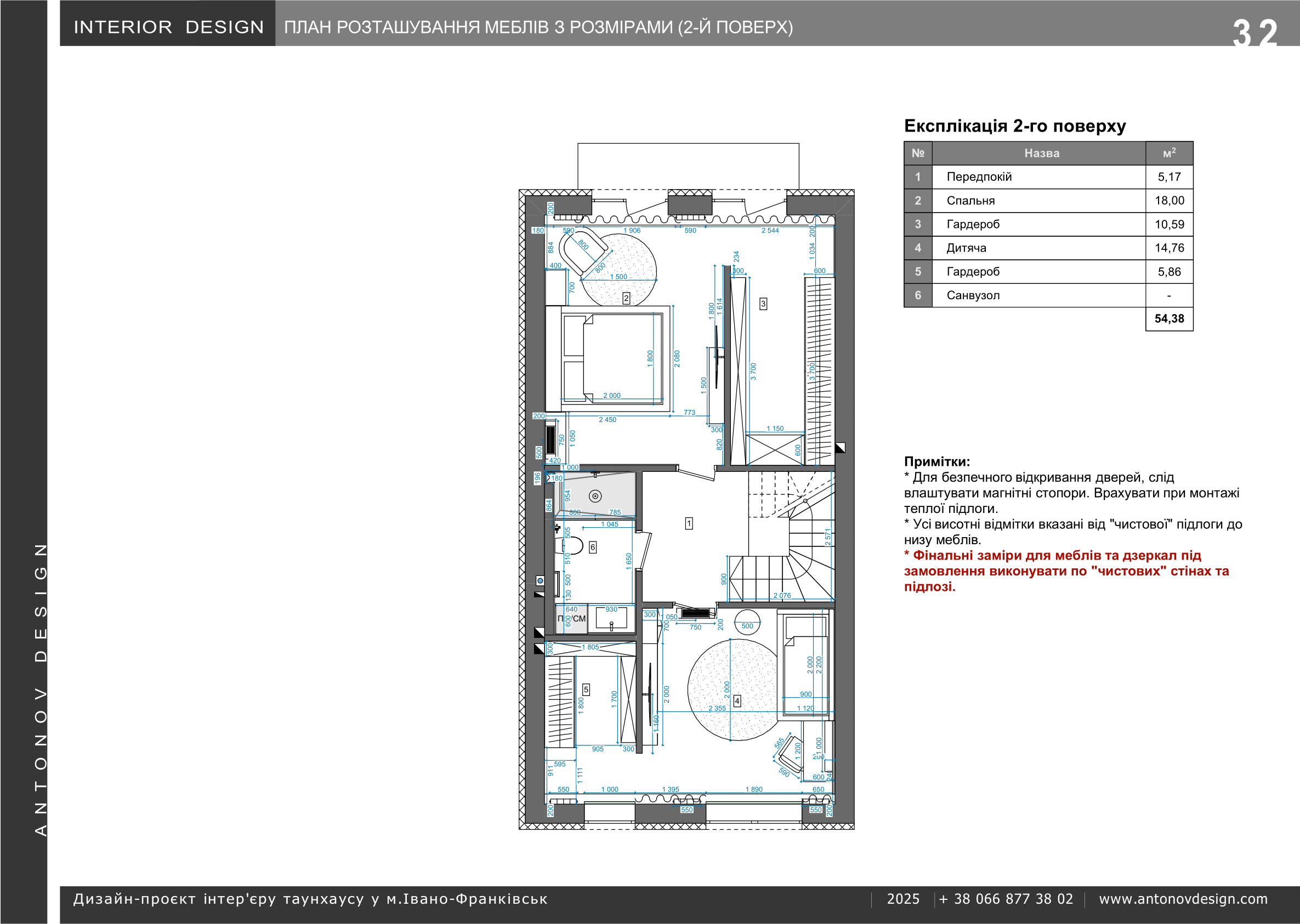This screenshot has height=924, width=1300.
Task: Select the dimension "2 544" on the plan
Action: pos(770,230)
